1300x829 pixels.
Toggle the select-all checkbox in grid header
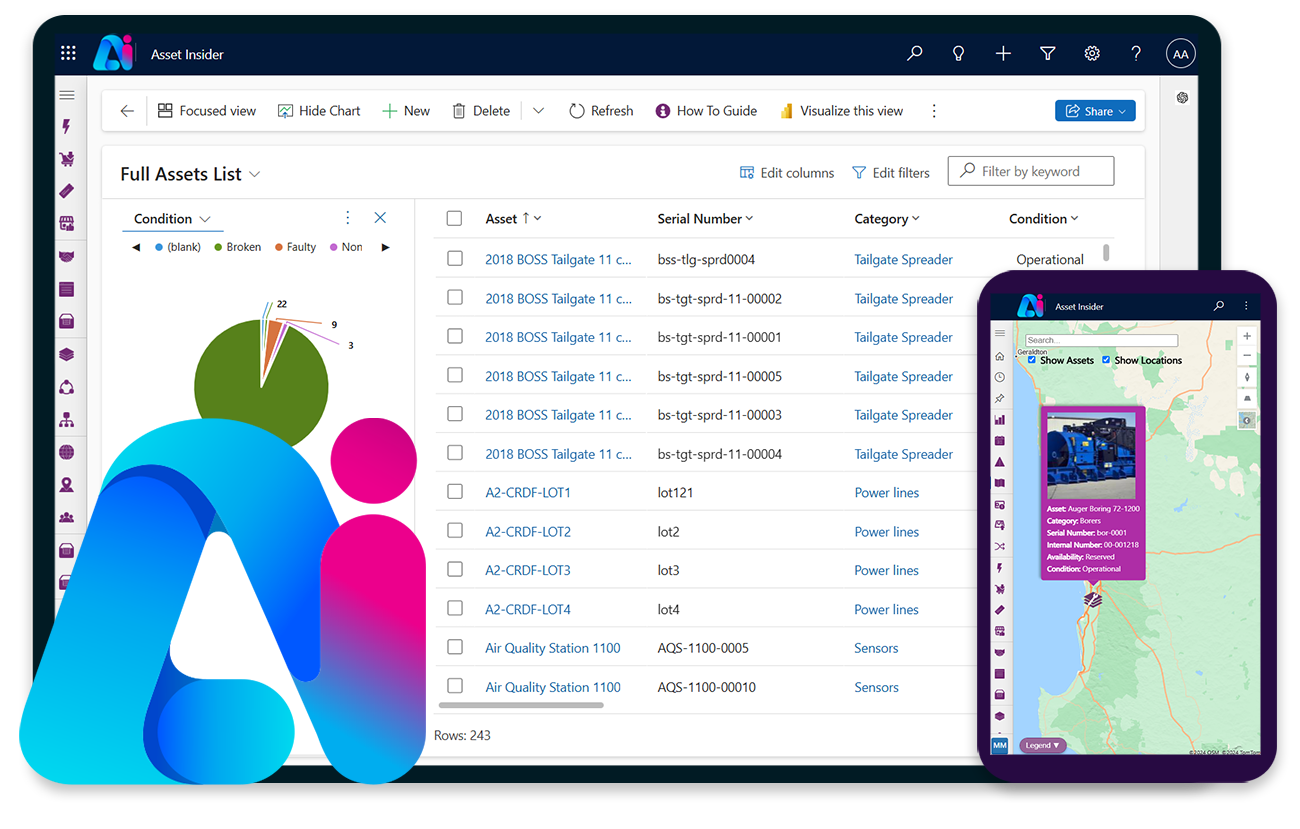[454, 219]
